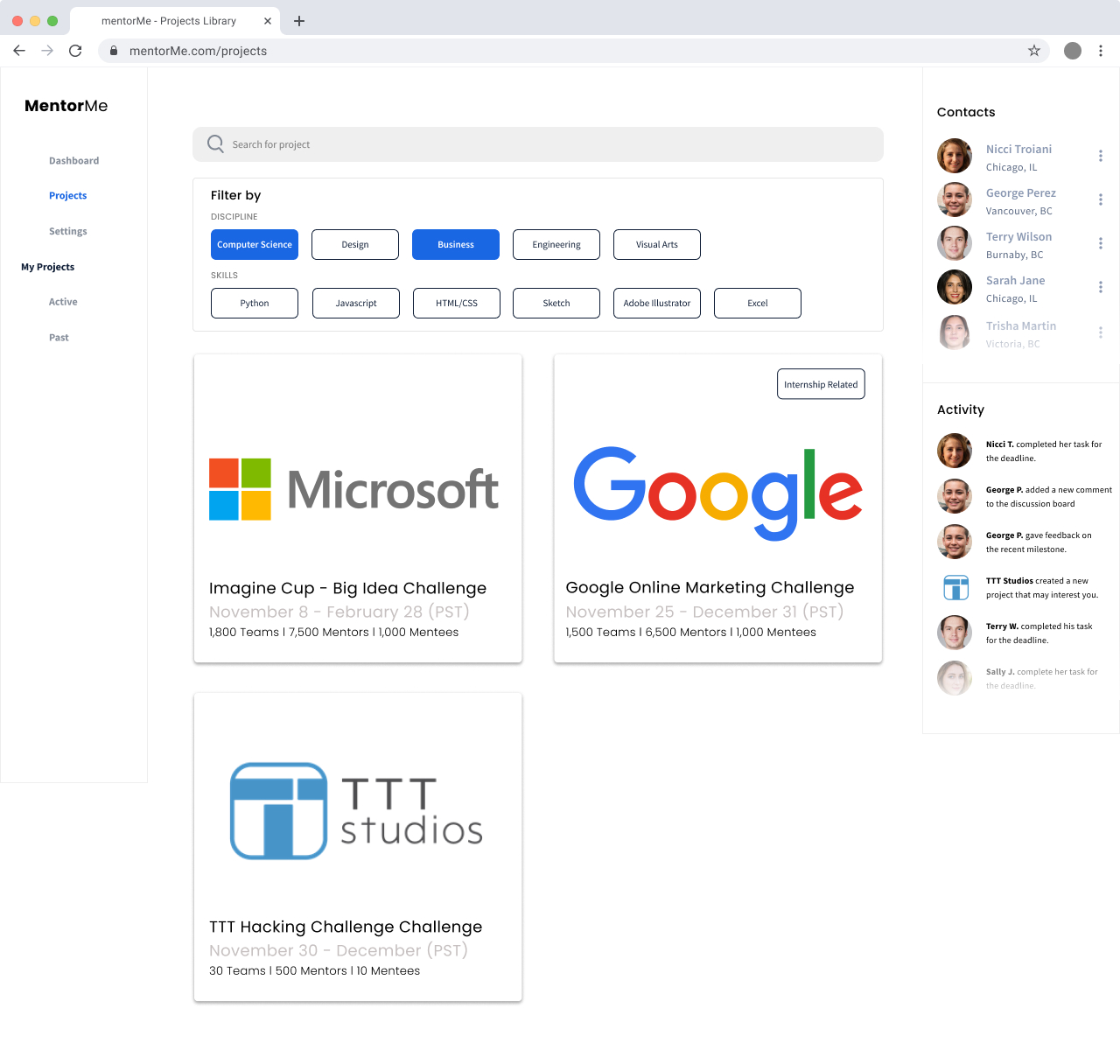Click the Microsoft logo thumbnail

pyautogui.click(x=353, y=489)
